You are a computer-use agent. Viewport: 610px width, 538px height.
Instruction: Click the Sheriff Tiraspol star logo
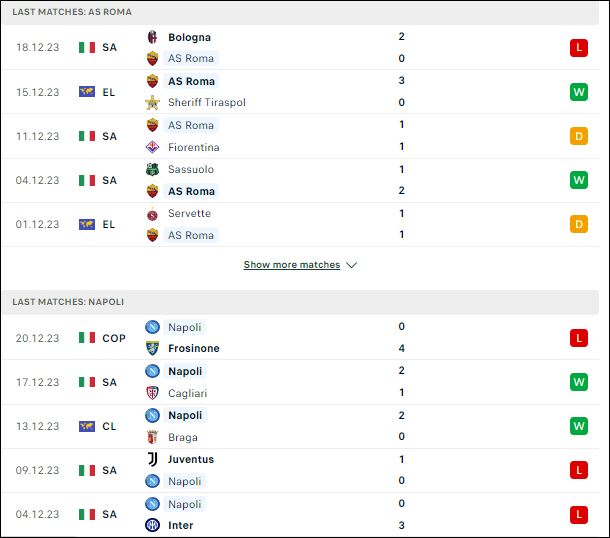[x=152, y=103]
